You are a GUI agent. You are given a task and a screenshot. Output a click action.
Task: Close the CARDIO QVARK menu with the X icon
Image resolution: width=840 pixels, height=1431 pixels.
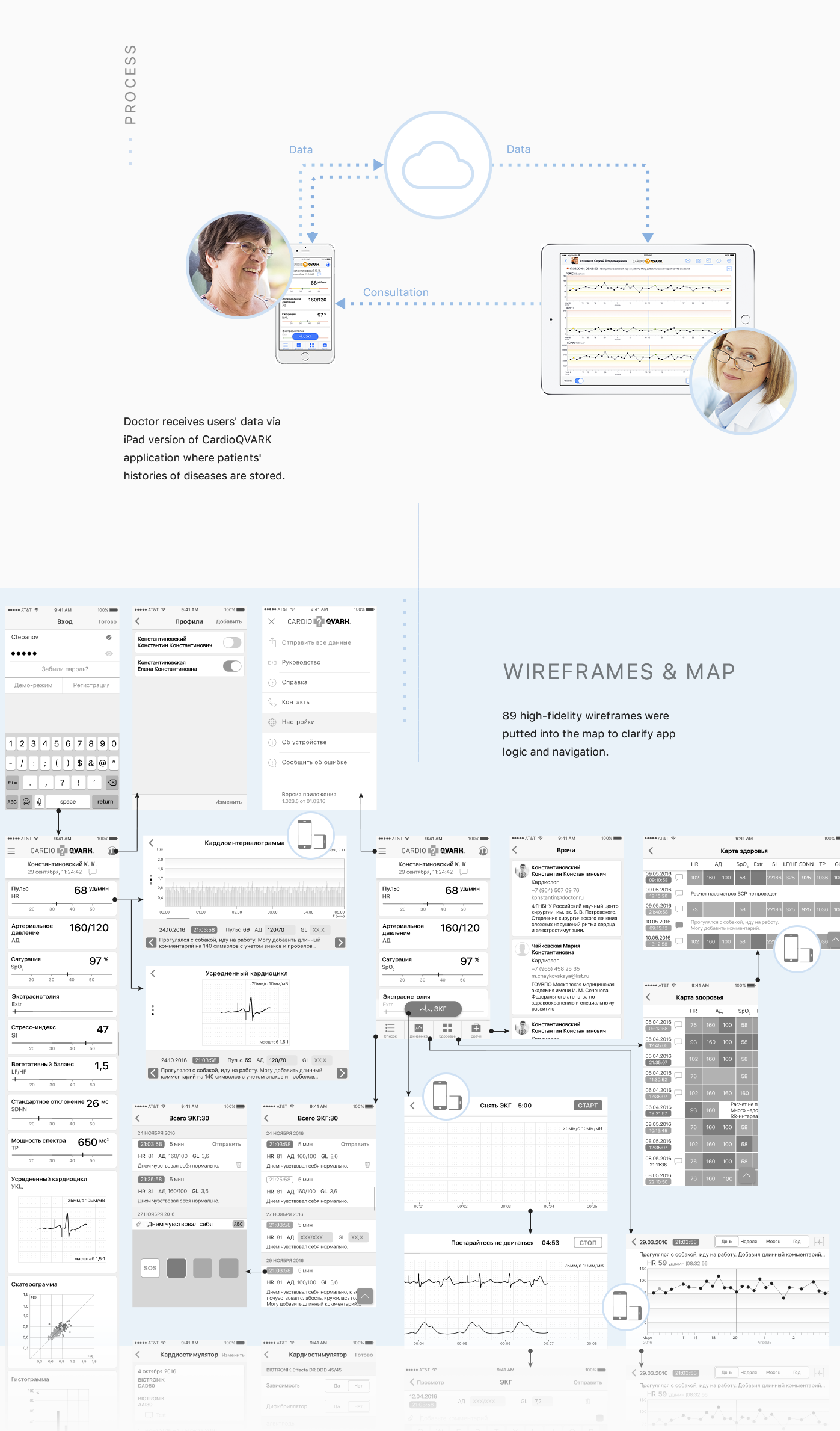tap(272, 621)
